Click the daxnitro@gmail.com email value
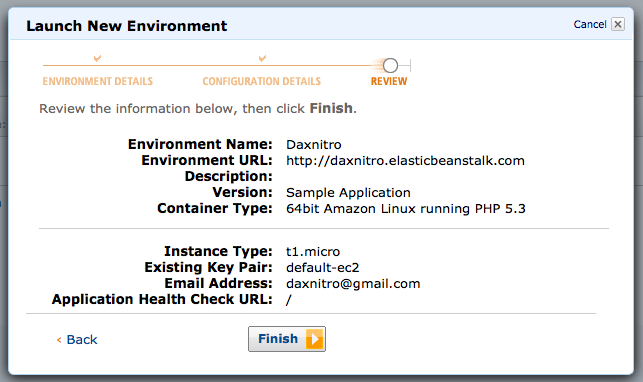643x382 pixels. (x=353, y=284)
